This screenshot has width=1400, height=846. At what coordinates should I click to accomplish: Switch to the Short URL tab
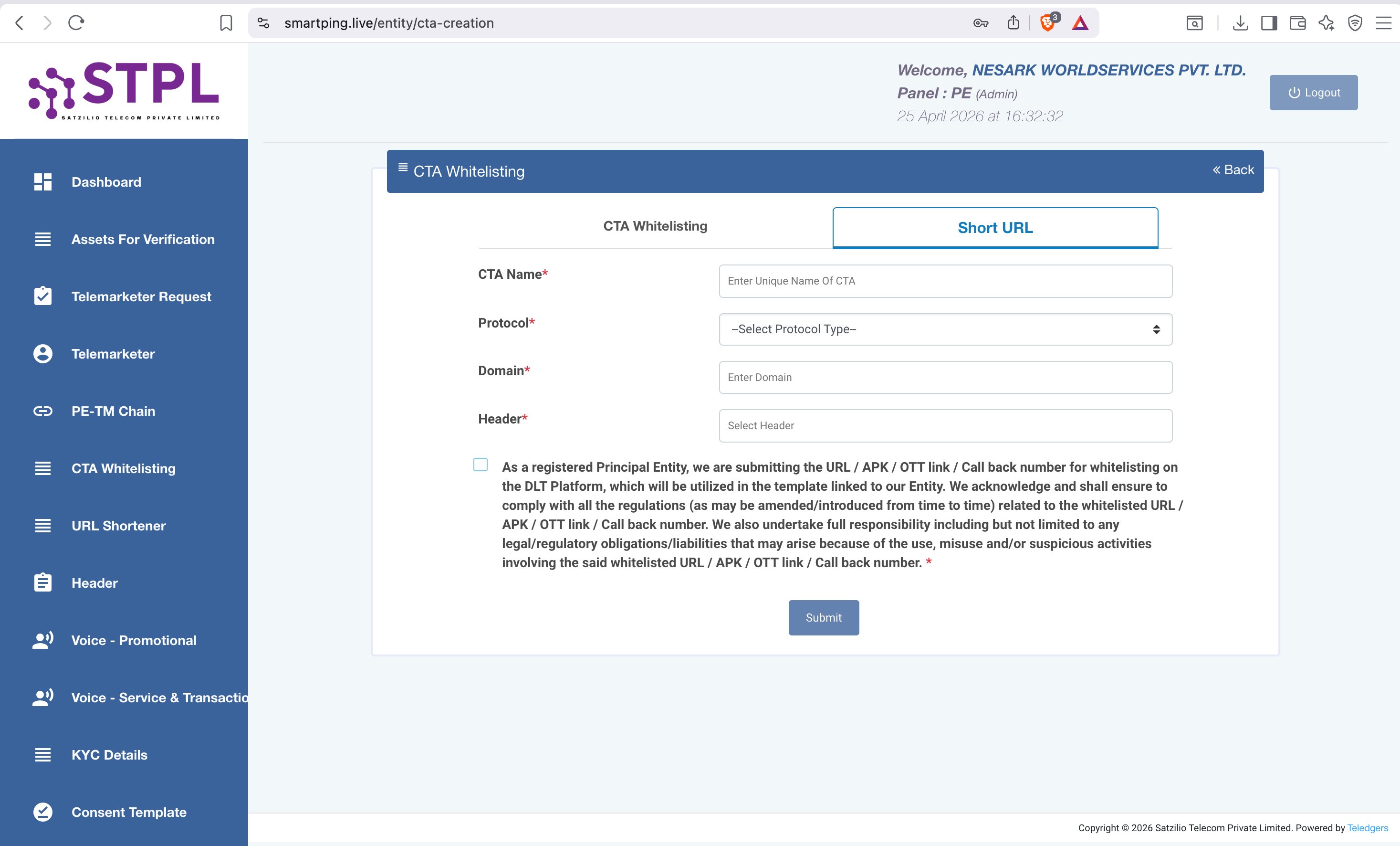pos(995,227)
